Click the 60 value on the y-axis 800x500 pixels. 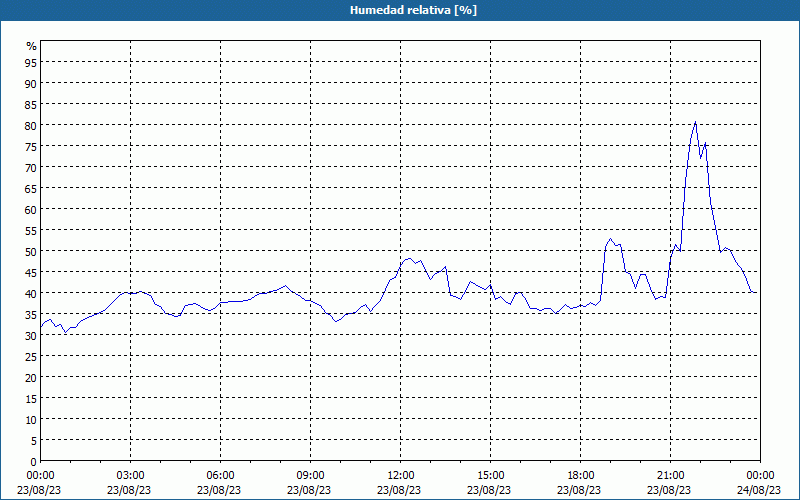click(31, 209)
